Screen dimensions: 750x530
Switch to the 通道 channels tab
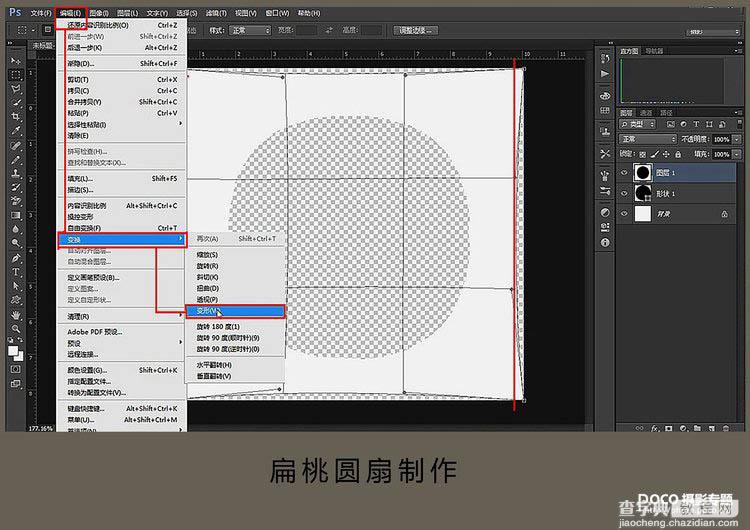click(x=646, y=113)
